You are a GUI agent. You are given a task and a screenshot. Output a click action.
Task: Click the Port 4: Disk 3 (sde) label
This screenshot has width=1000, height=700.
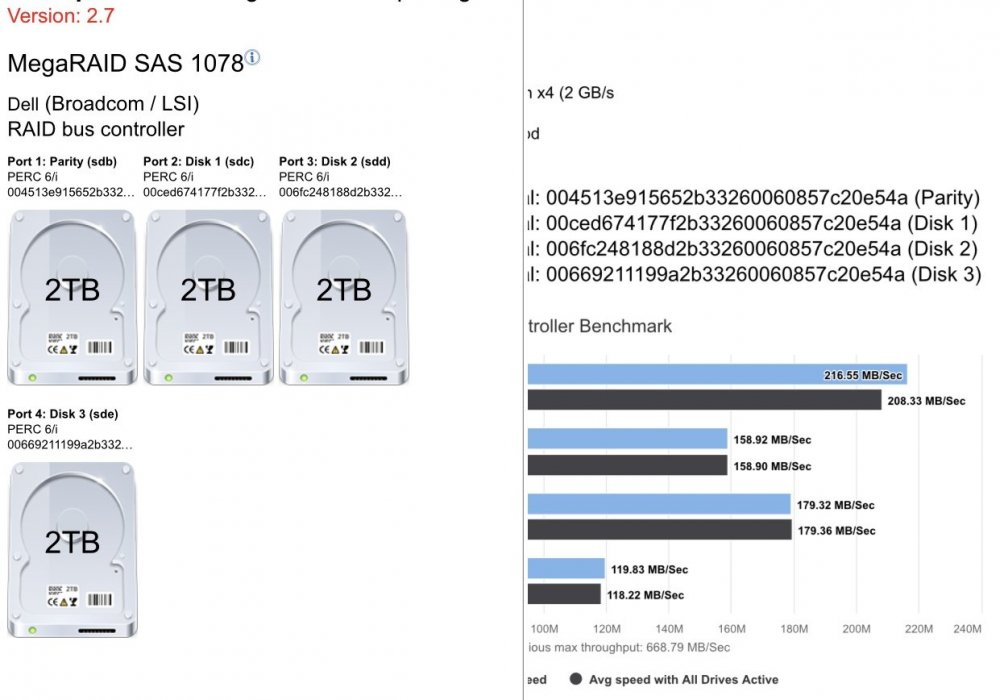point(62,414)
